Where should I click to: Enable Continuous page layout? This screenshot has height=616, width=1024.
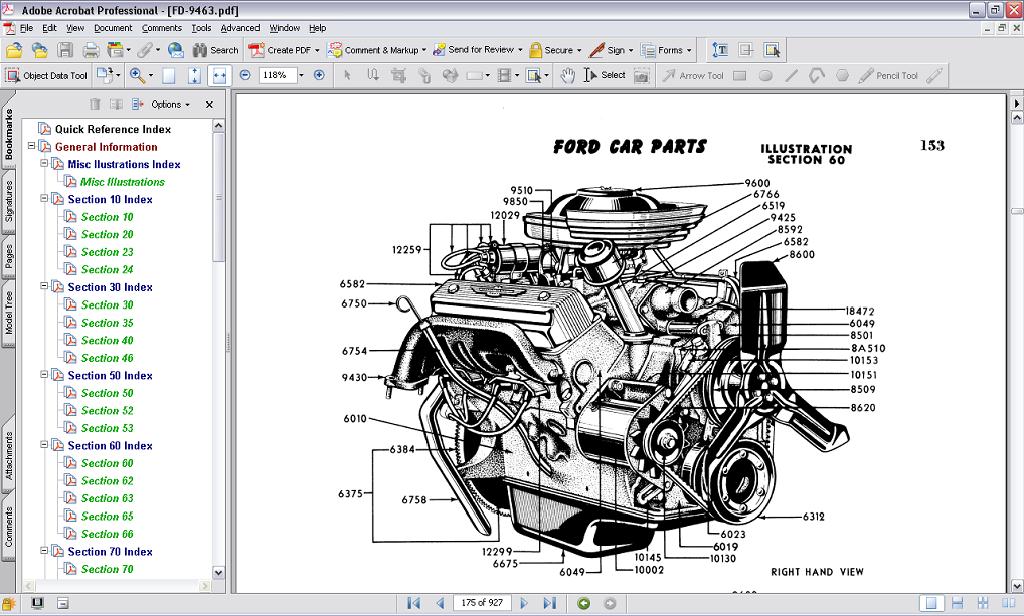[x=957, y=603]
